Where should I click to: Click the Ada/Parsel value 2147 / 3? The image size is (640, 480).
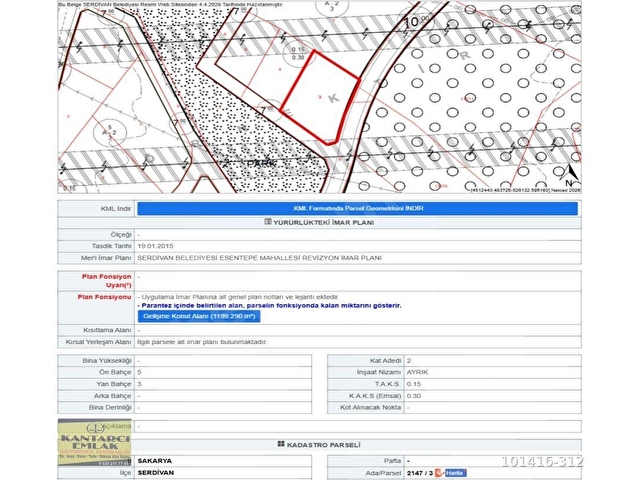point(420,473)
